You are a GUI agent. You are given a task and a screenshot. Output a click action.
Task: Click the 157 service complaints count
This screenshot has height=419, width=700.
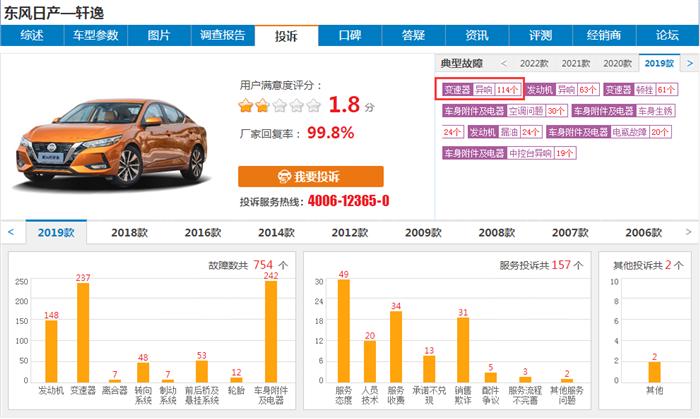tap(561, 265)
